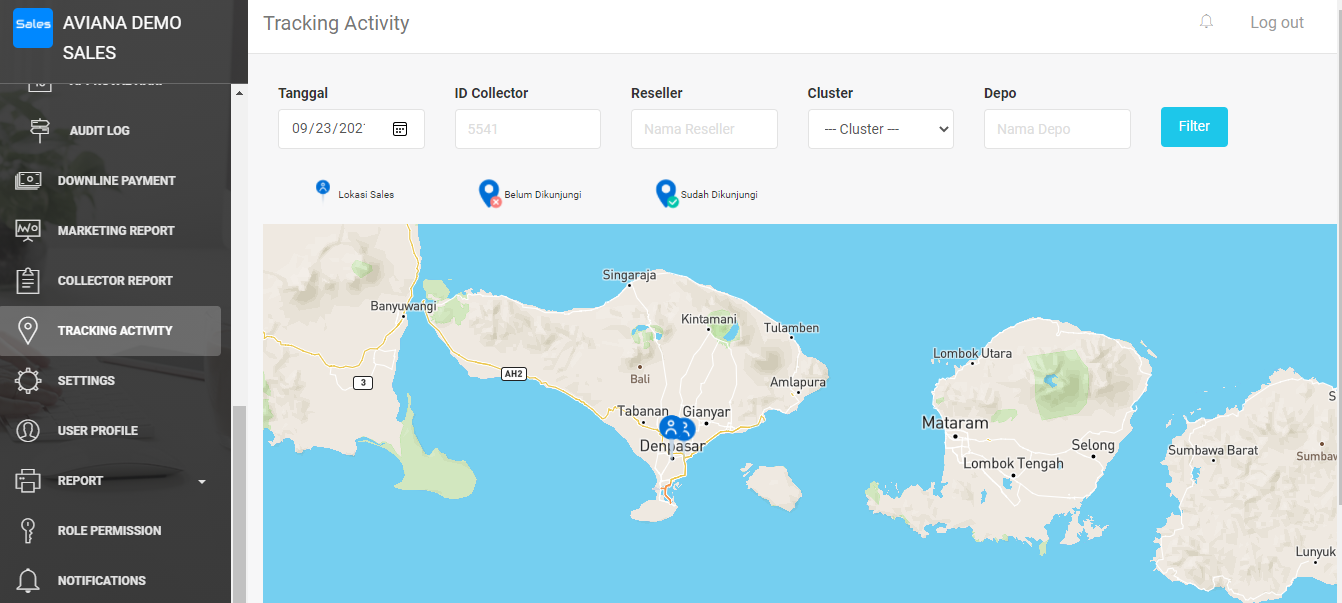The width and height of the screenshot is (1342, 603).
Task: Click the Marketing Report presentation icon
Action: 28,231
